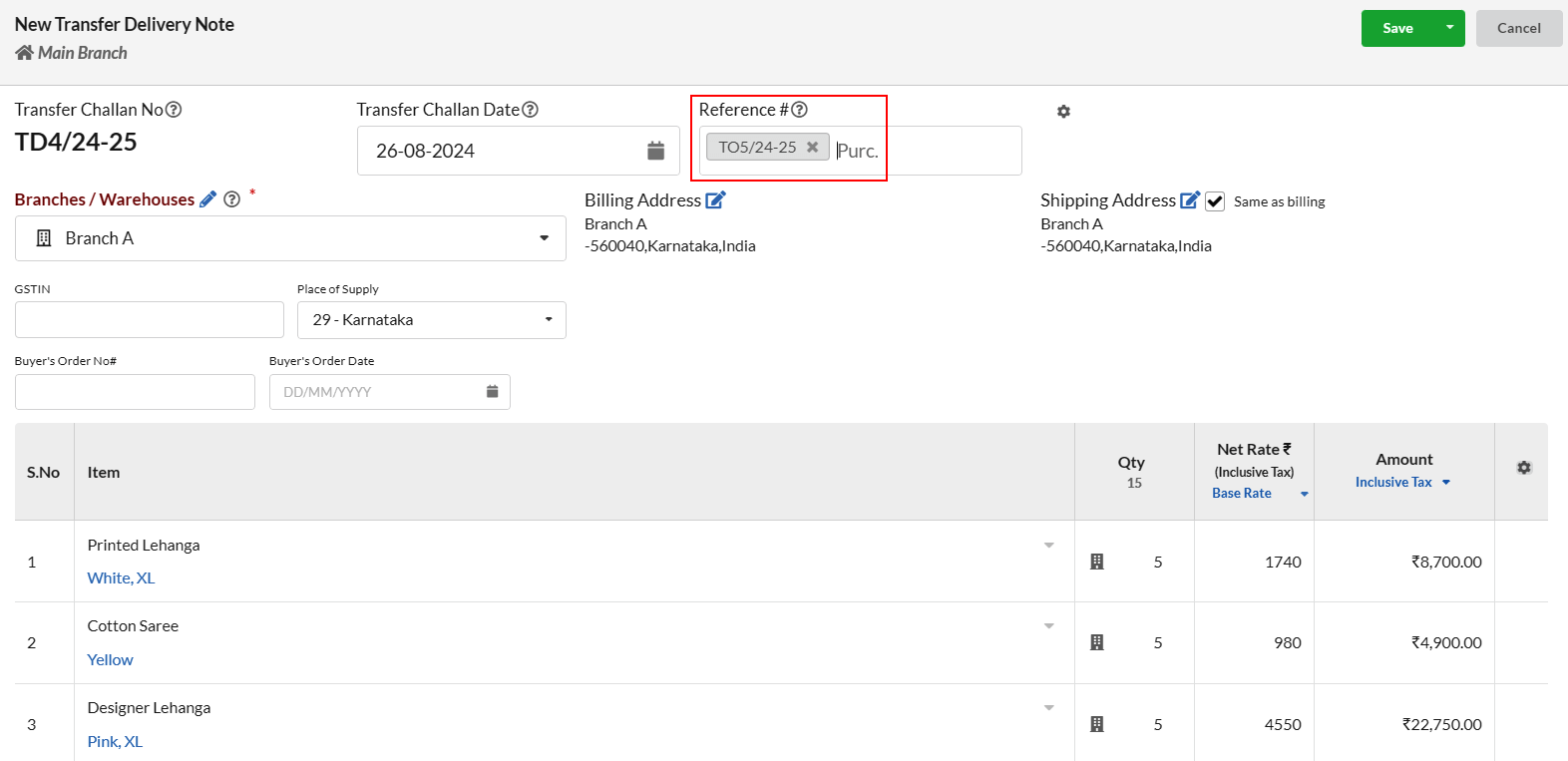
Task: Edit Branches / Warehouses with pencil icon
Action: (207, 199)
